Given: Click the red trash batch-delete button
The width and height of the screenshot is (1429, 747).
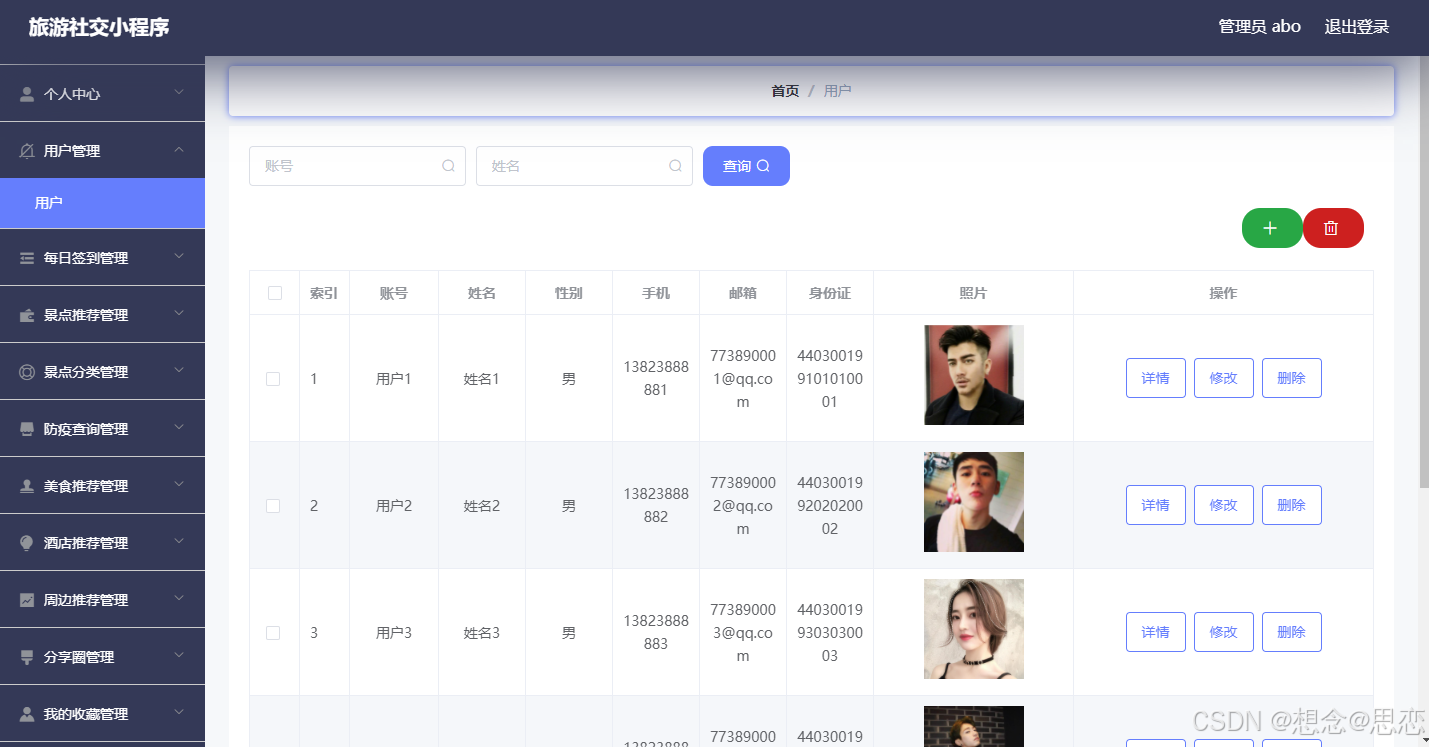Looking at the screenshot, I should click(1333, 228).
